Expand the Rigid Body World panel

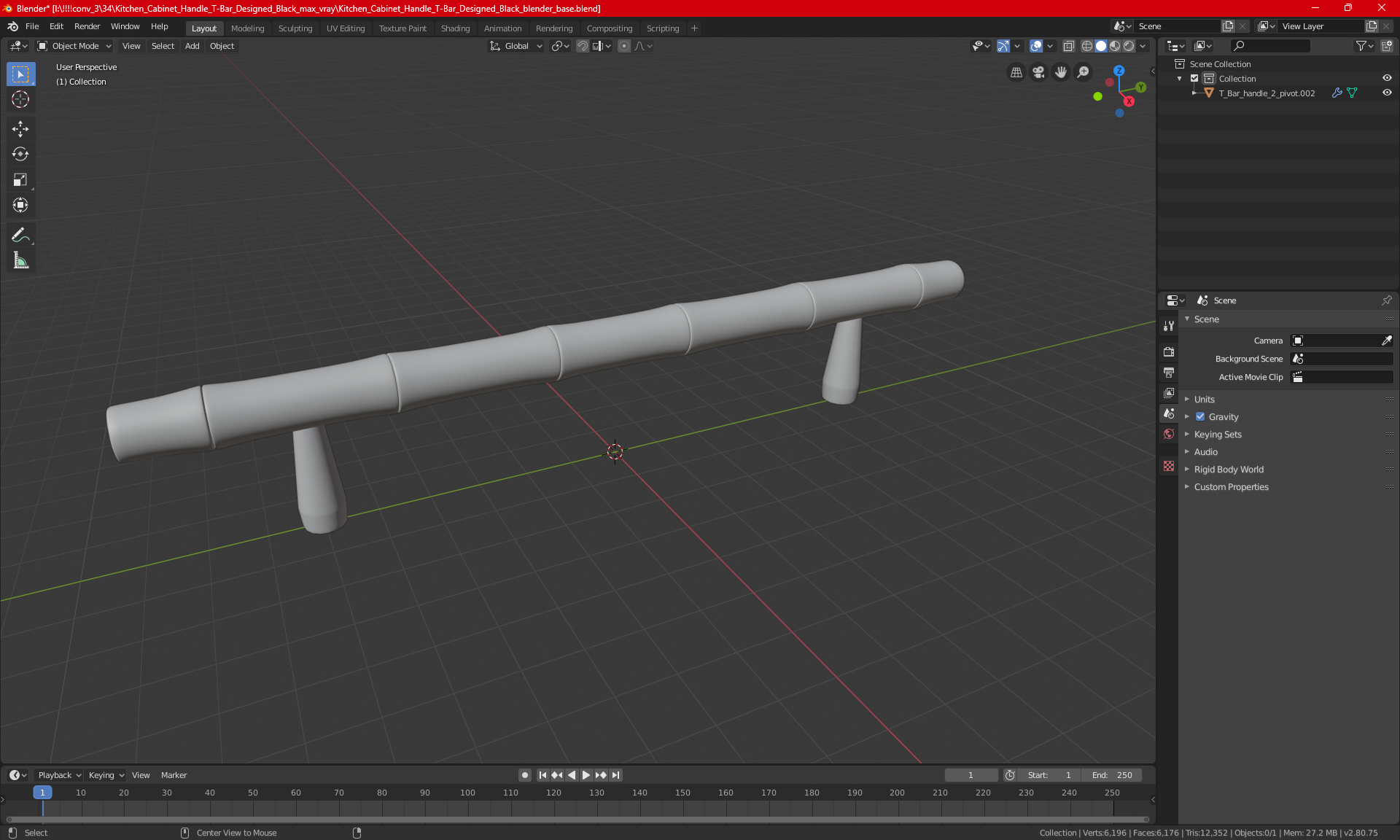point(1229,470)
